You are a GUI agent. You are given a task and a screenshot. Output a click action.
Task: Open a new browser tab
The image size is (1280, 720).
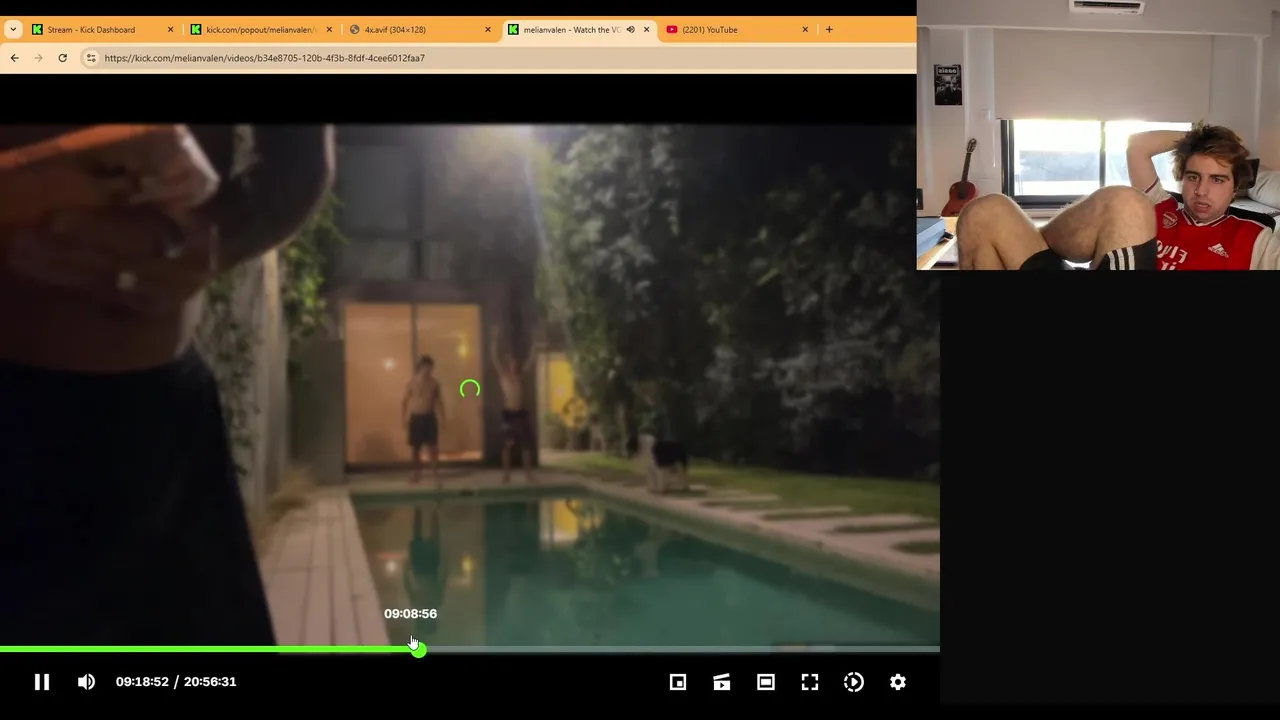(x=829, y=30)
